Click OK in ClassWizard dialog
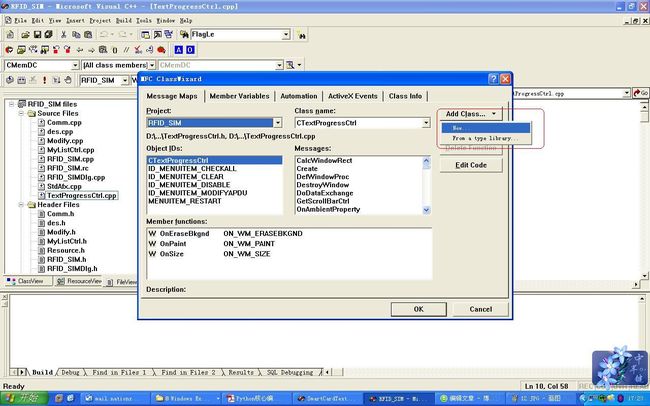The height and width of the screenshot is (406, 650). coord(418,309)
